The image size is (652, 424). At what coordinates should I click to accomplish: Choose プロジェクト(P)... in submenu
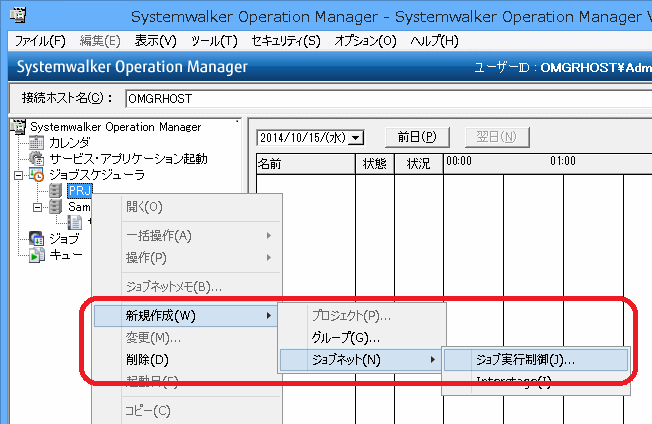click(x=362, y=316)
